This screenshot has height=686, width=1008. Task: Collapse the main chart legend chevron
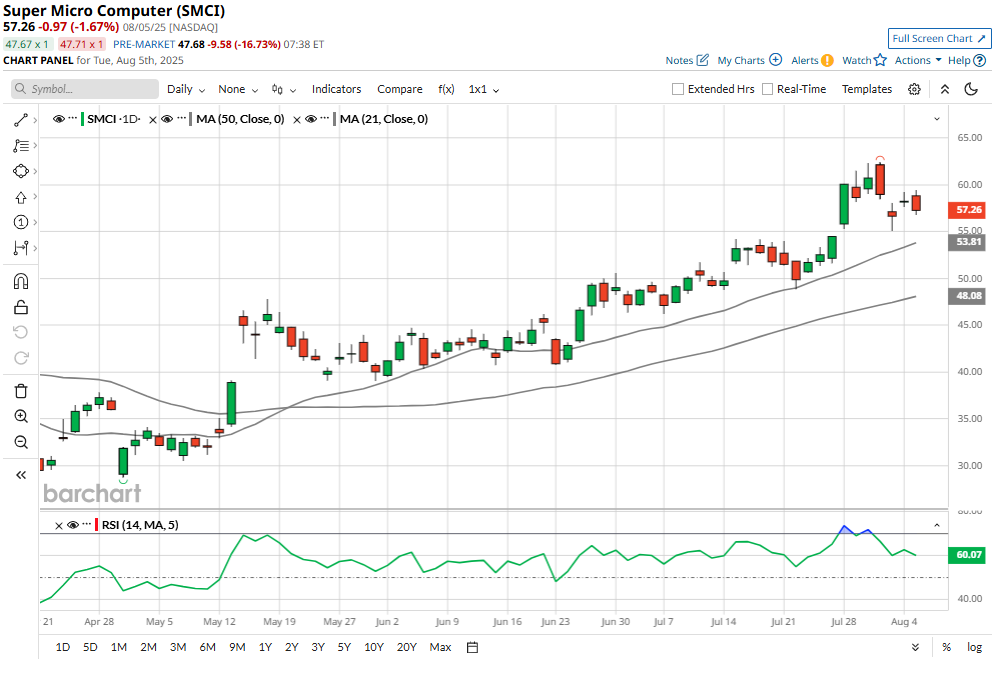click(x=937, y=119)
